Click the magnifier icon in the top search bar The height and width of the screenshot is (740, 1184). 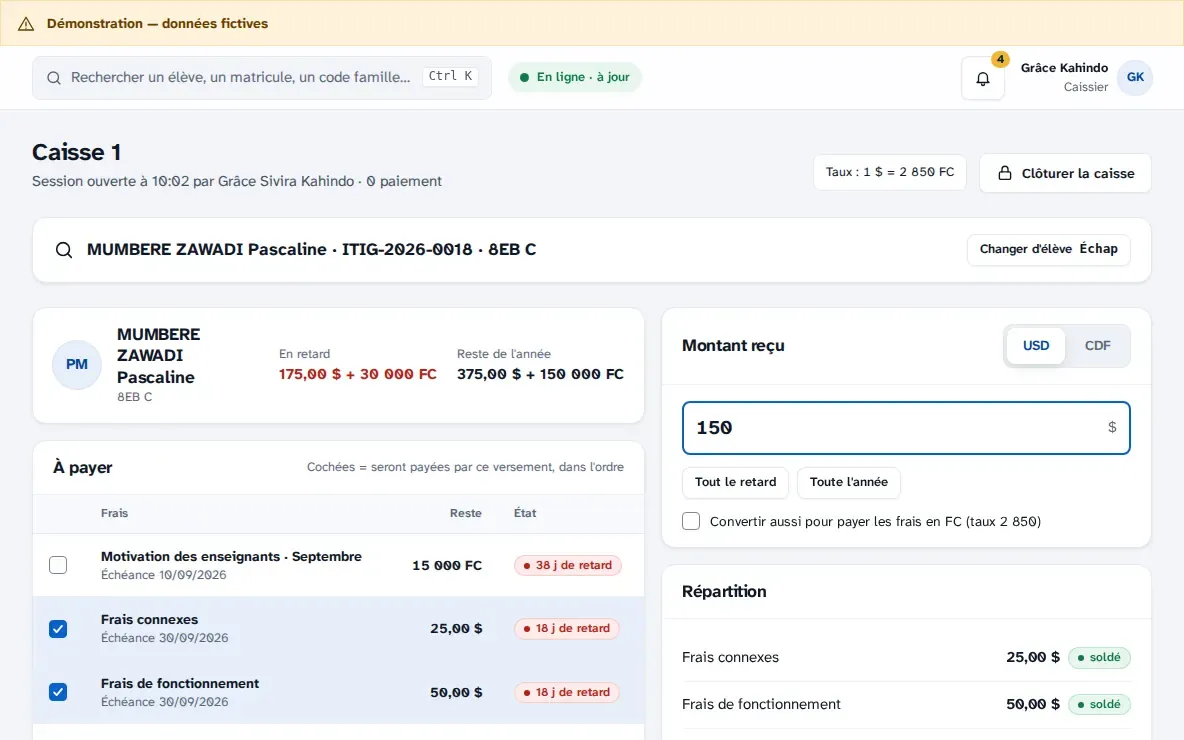[54, 78]
